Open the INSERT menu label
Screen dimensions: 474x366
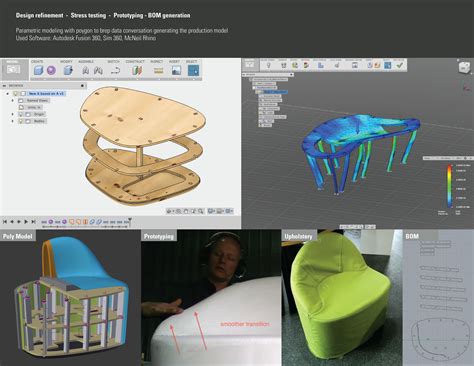point(174,62)
